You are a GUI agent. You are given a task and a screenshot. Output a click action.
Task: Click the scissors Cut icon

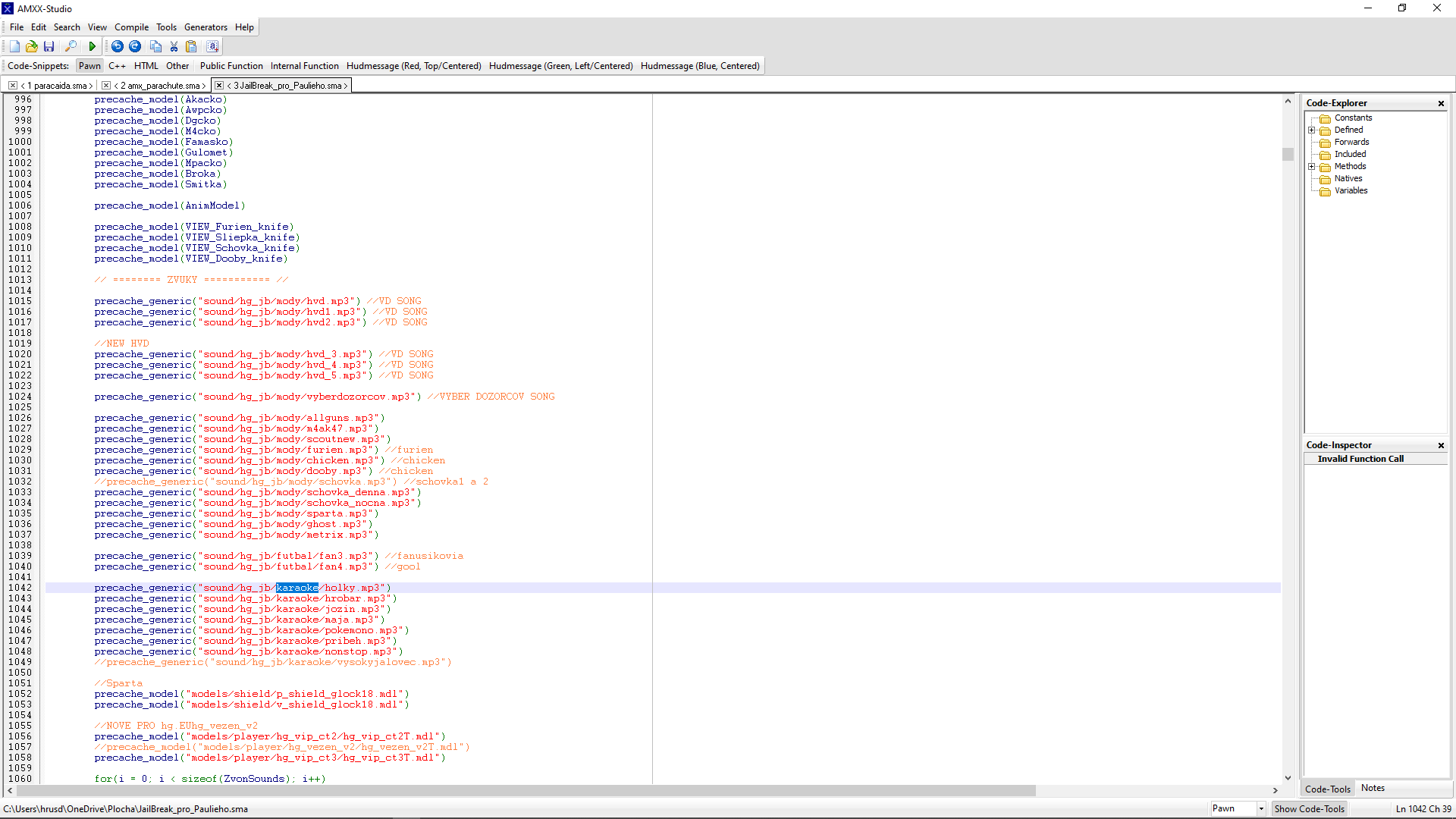[174, 46]
